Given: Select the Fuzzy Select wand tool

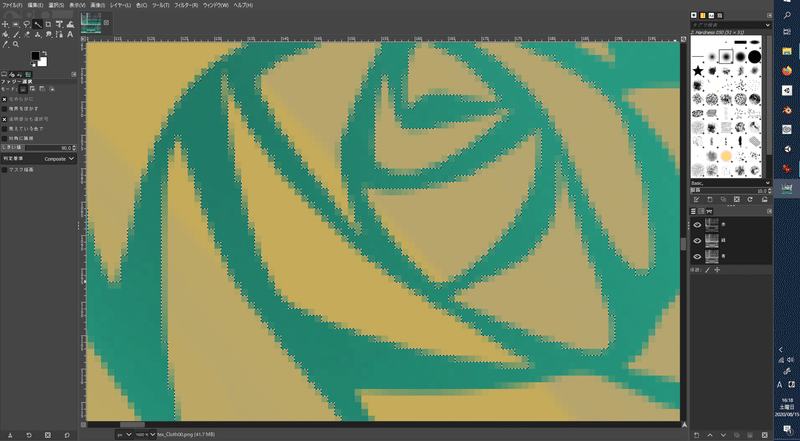Looking at the screenshot, I should [38, 24].
